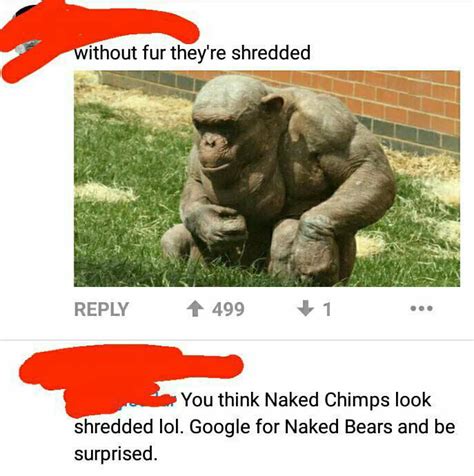Click the downvote count showing 1
This screenshot has height=476, width=474.
point(327,309)
